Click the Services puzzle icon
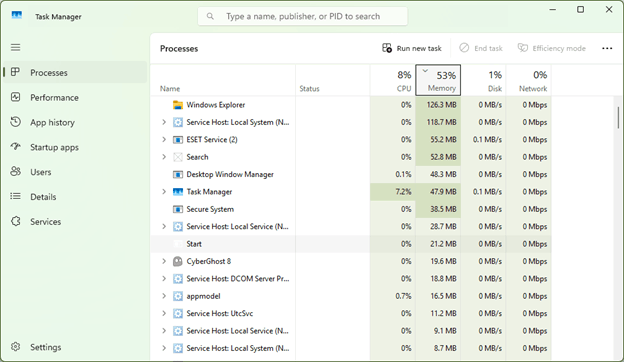Image resolution: width=624 pixels, height=362 pixels. 16,221
